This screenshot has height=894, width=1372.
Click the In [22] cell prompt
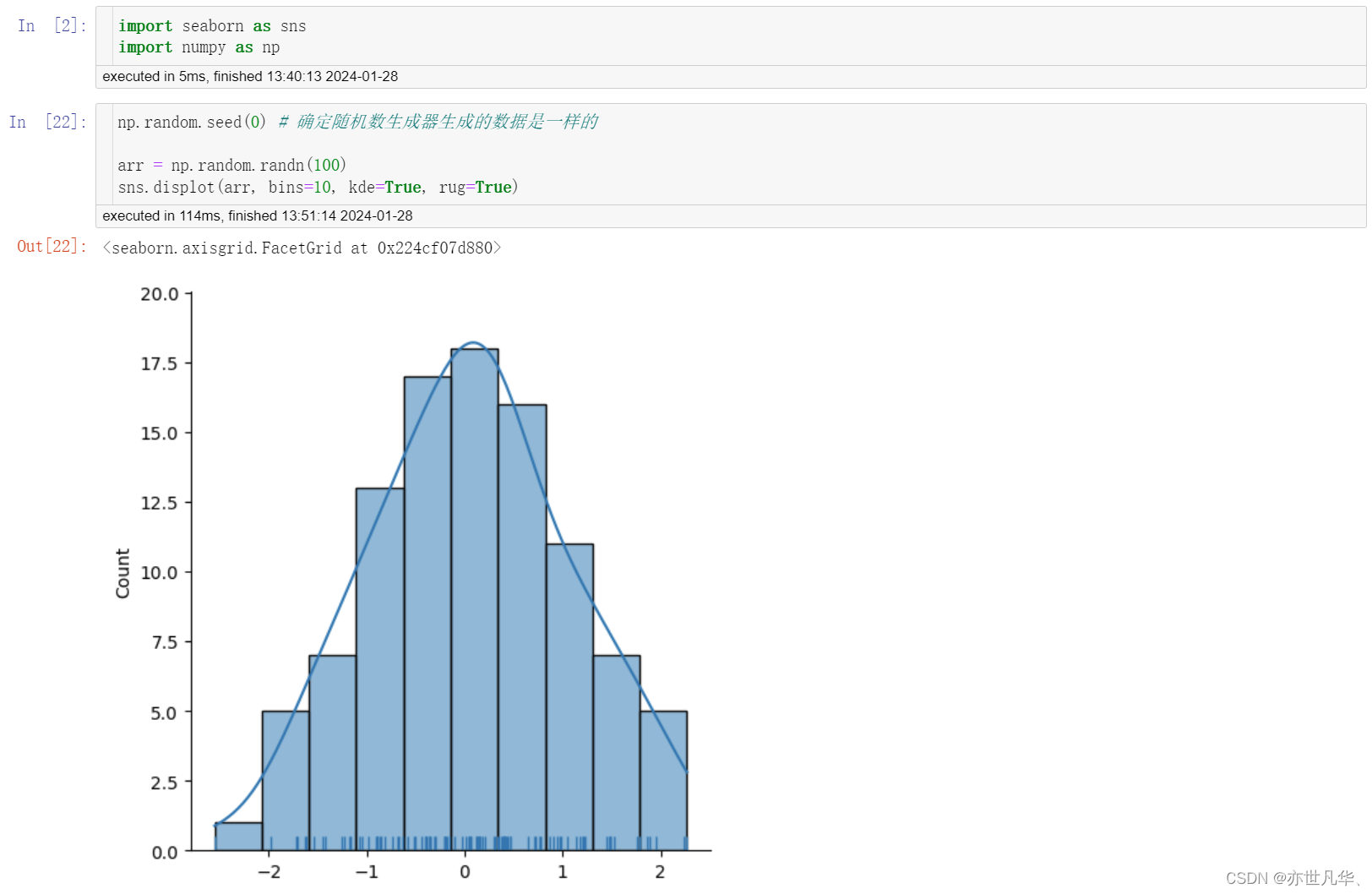pos(48,122)
